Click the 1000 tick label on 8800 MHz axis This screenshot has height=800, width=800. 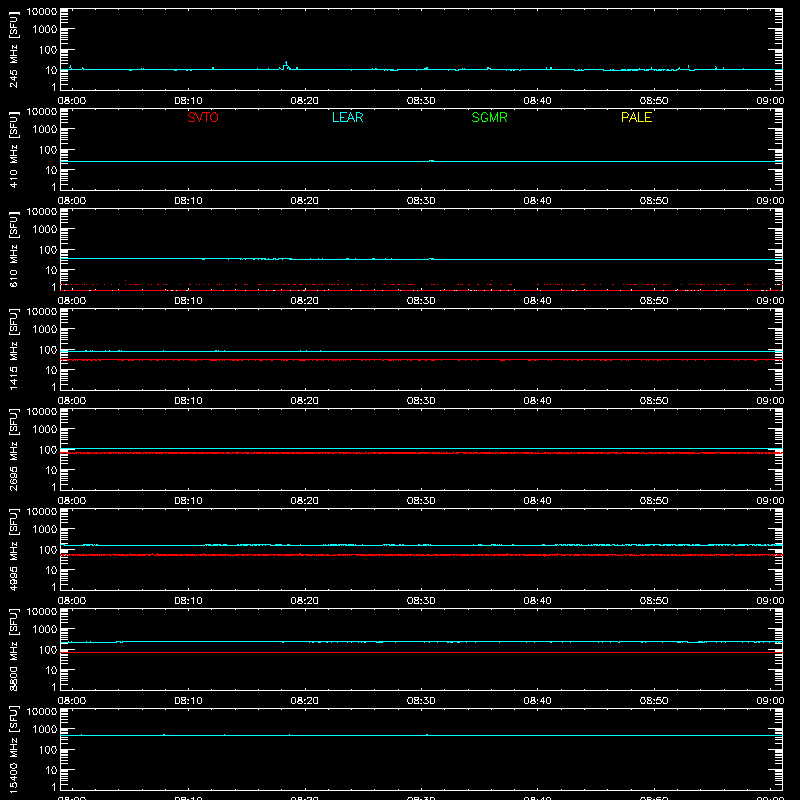45,630
